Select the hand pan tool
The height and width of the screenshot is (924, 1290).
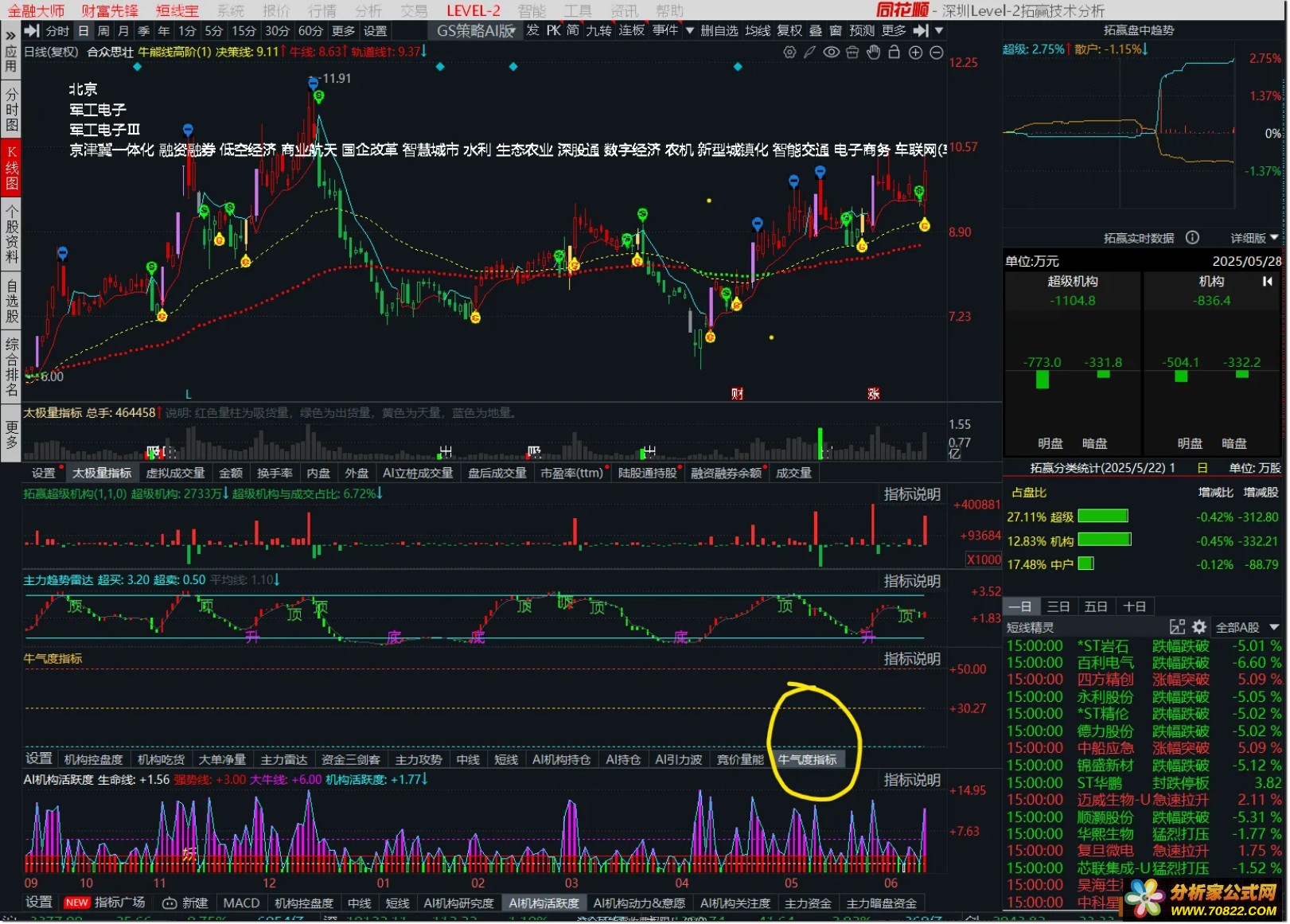pos(873,52)
